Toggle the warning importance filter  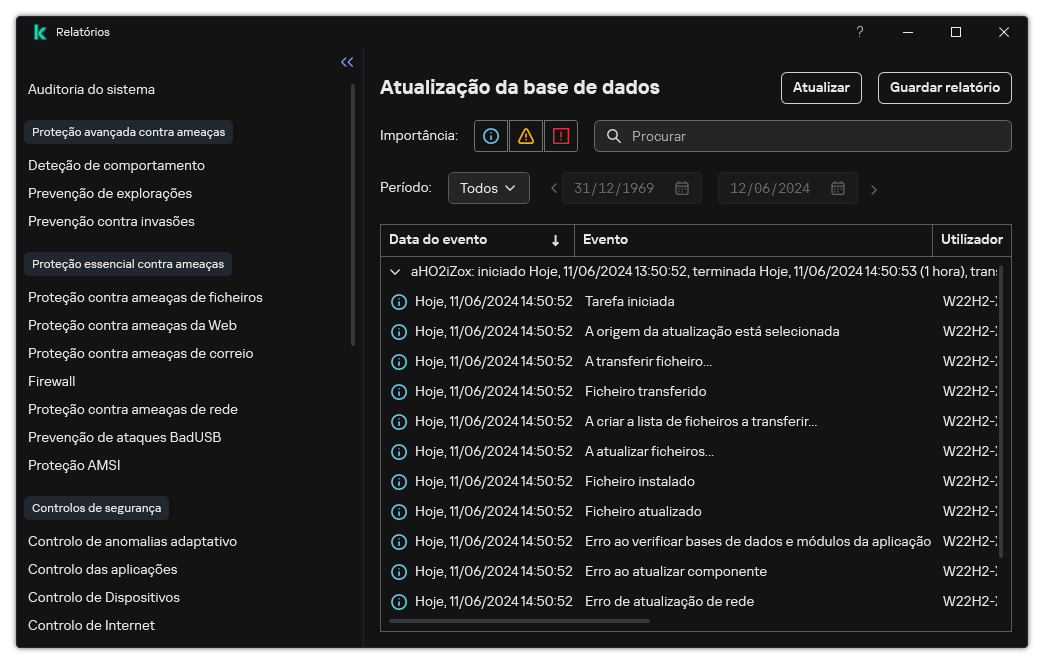[525, 136]
